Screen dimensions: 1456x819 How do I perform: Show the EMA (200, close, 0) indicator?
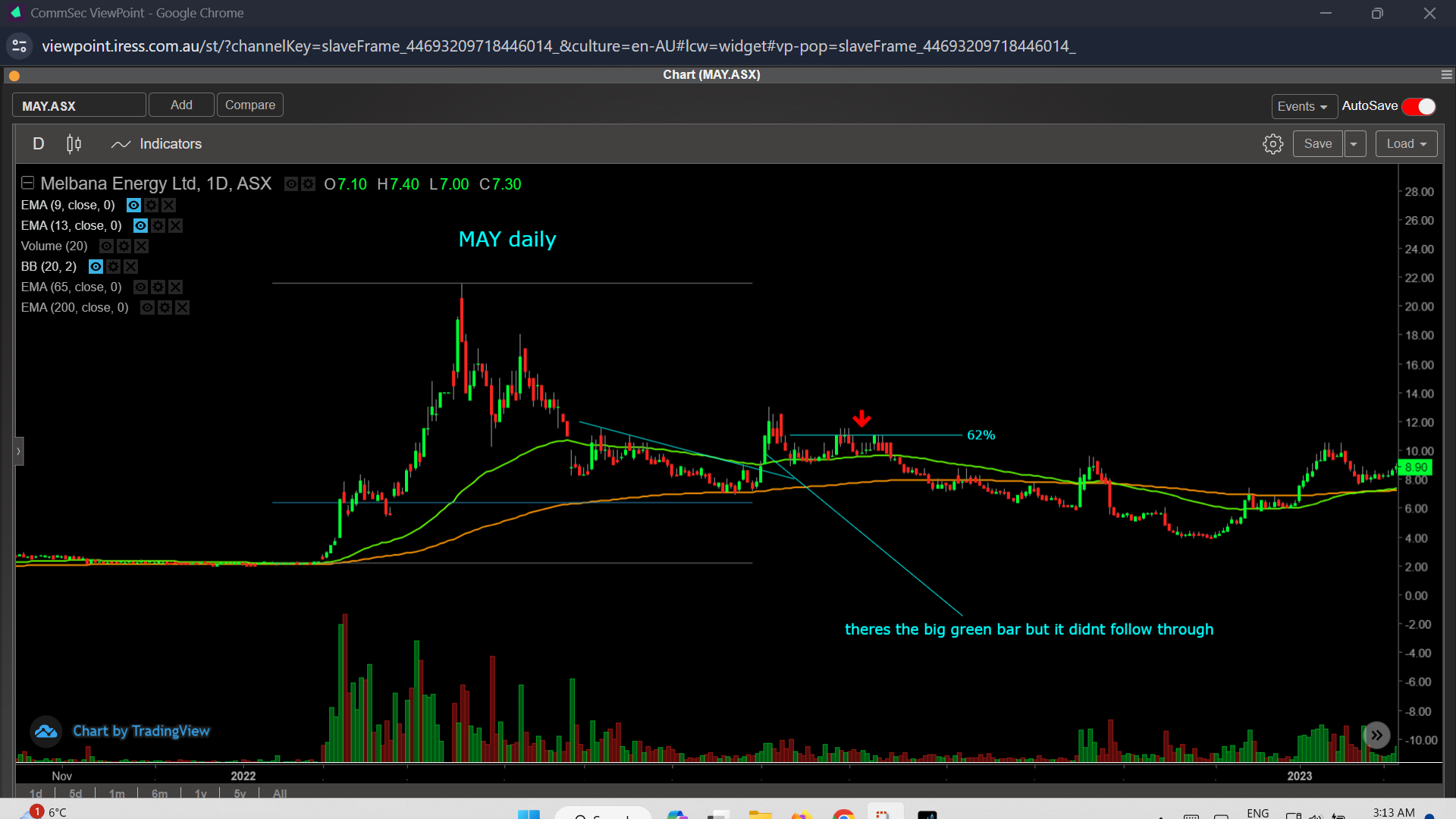tap(147, 307)
